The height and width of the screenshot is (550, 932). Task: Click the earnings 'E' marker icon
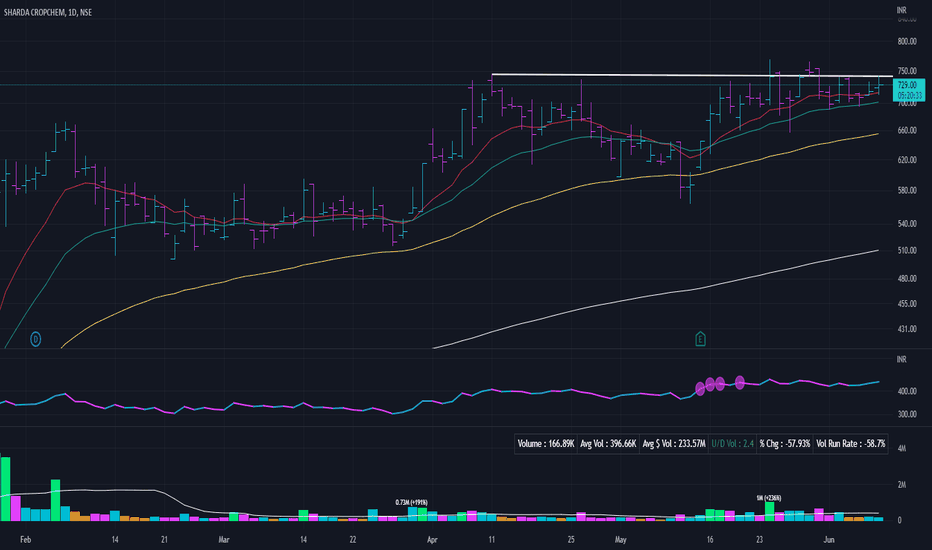point(700,339)
